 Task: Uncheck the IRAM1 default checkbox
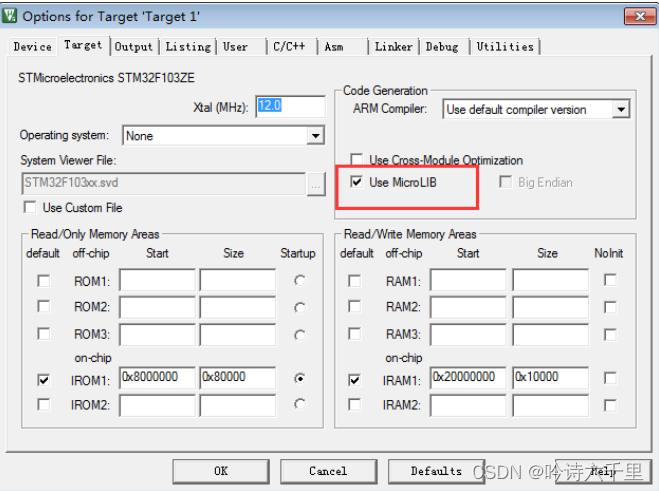click(355, 380)
